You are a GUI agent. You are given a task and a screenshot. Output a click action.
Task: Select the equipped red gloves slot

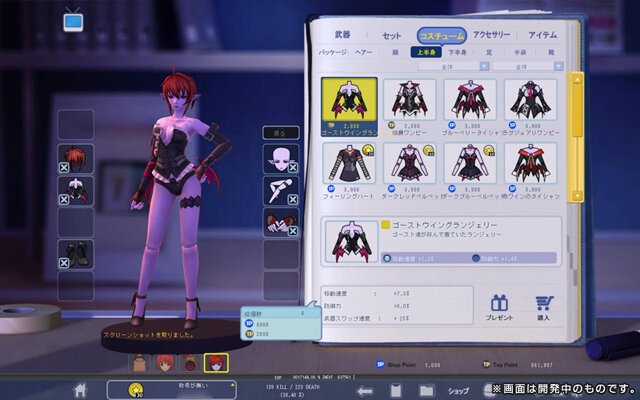tap(281, 223)
